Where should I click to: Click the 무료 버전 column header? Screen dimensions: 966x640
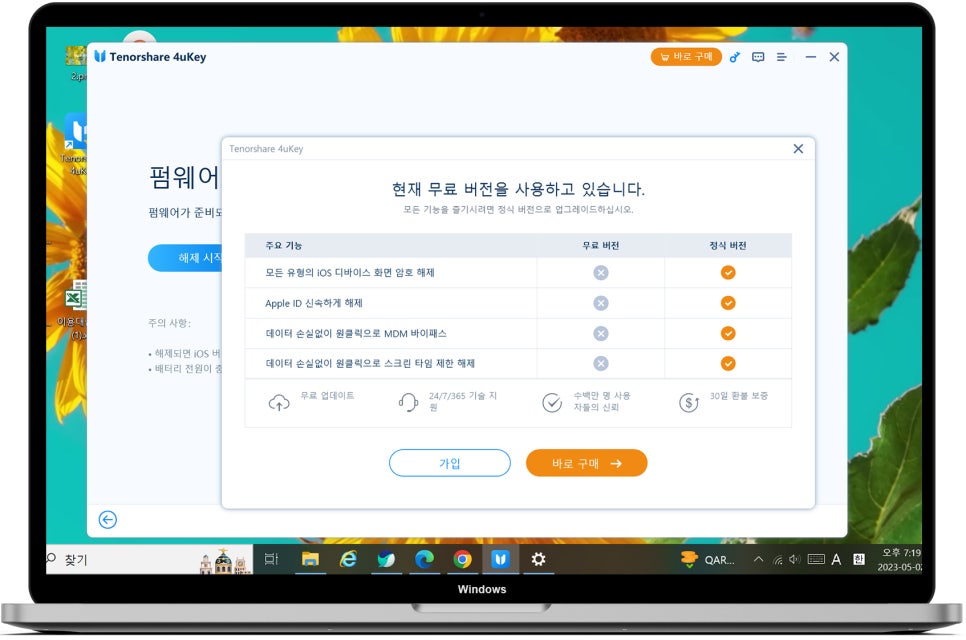601,245
